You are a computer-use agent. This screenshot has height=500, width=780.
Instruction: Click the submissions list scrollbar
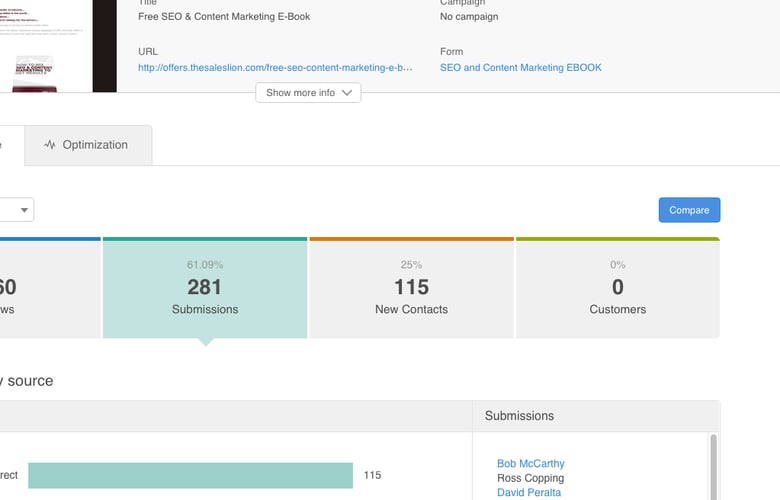click(713, 467)
